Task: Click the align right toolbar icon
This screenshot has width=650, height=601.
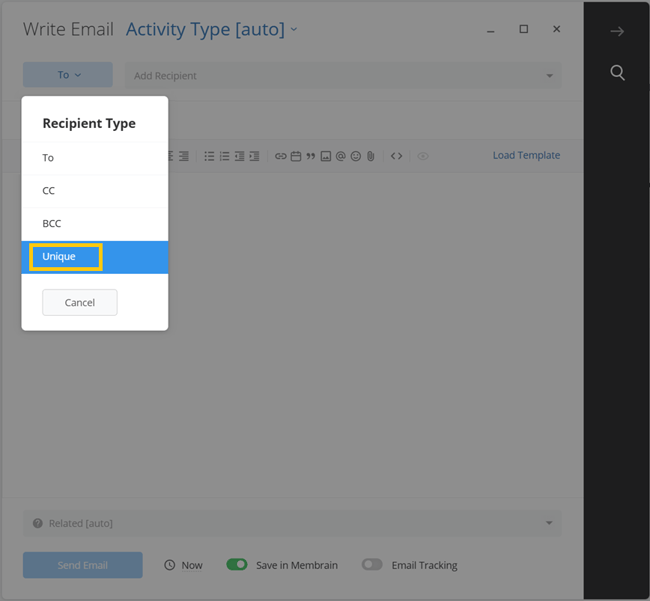Action: (184, 156)
